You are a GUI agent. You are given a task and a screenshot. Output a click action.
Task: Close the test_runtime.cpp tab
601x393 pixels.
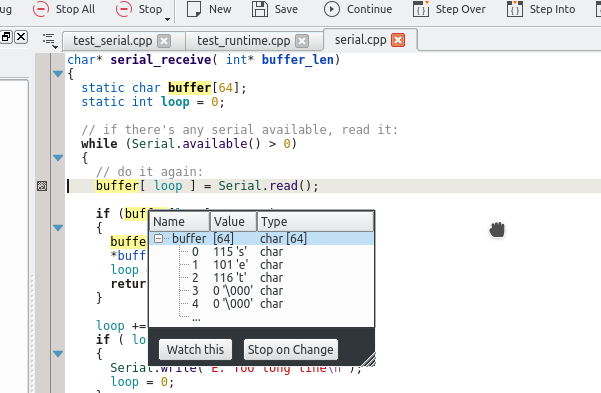pyautogui.click(x=302, y=41)
